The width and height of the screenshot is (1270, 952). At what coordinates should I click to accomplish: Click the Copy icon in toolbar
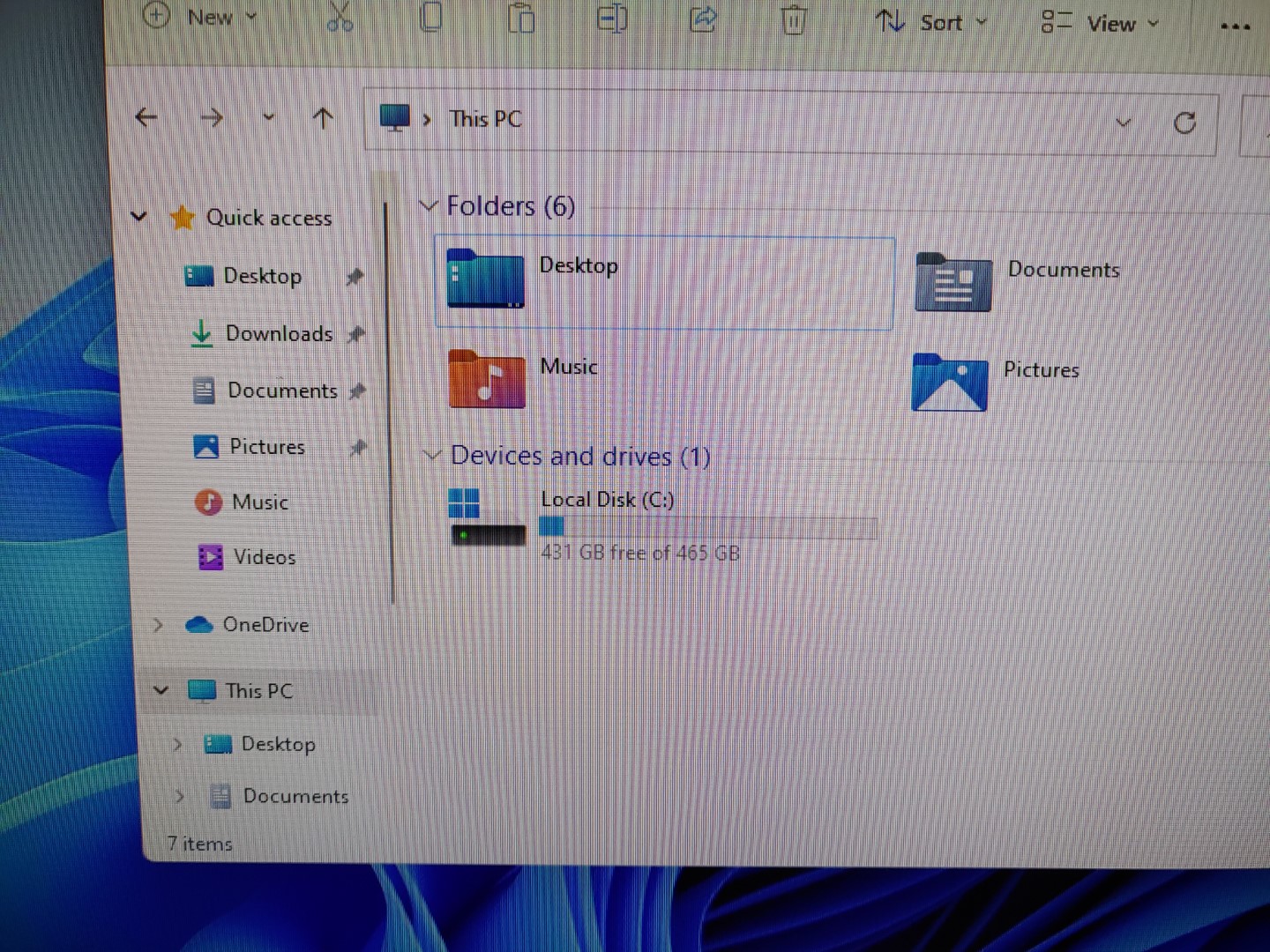[430, 17]
